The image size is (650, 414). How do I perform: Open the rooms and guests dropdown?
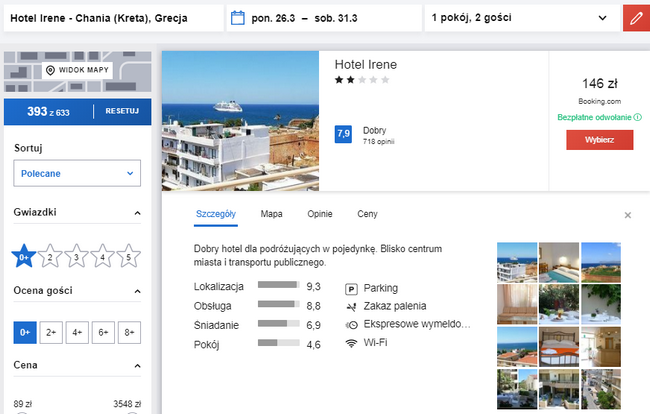tap(522, 18)
